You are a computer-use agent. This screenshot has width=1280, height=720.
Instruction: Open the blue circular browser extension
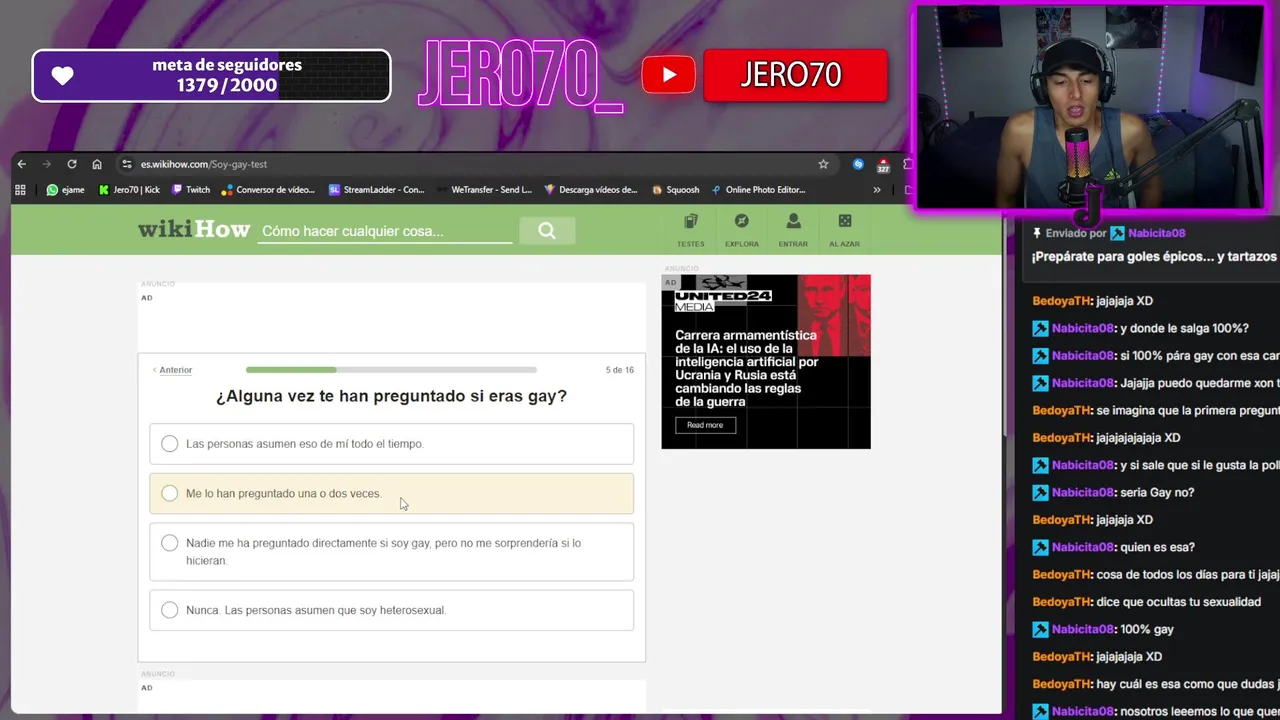point(858,164)
